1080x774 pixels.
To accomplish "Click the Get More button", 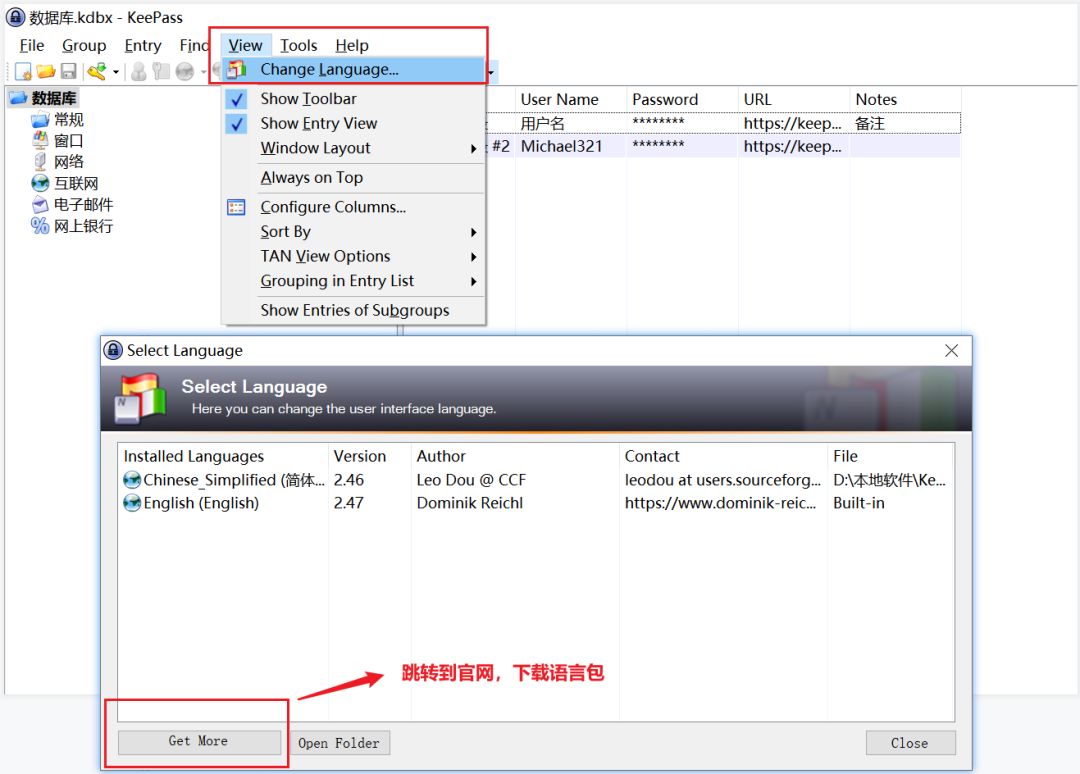I will pos(199,742).
